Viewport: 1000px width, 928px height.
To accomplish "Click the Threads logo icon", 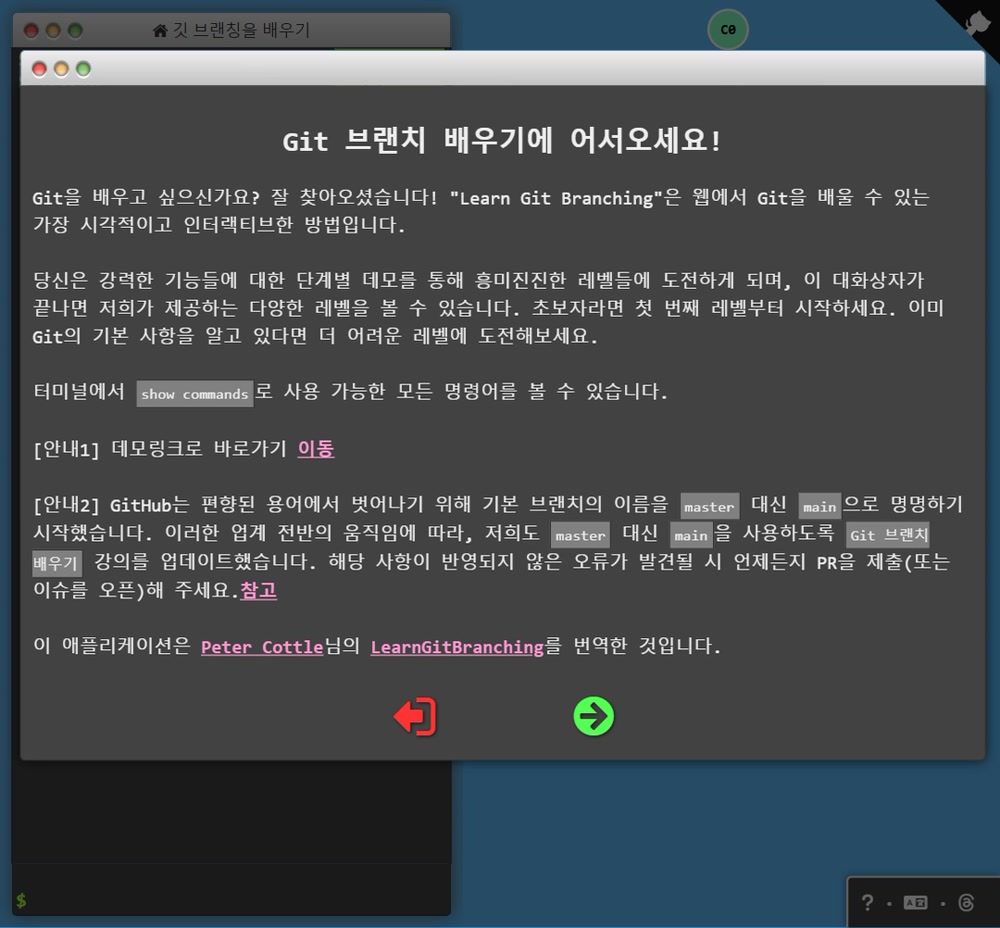I will 966,902.
